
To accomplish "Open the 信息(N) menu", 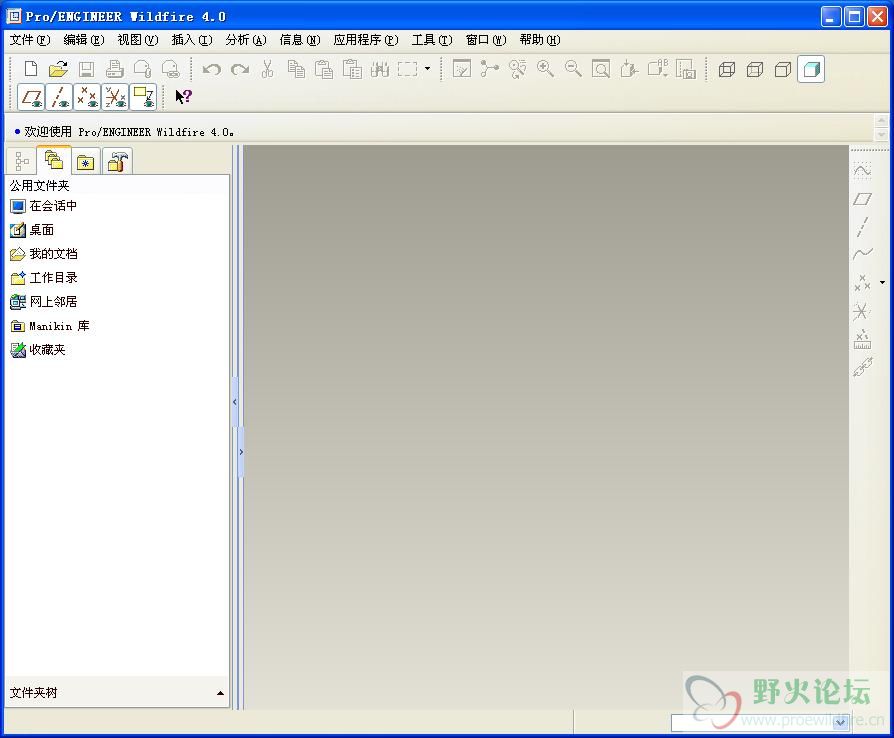I will click(x=299, y=40).
